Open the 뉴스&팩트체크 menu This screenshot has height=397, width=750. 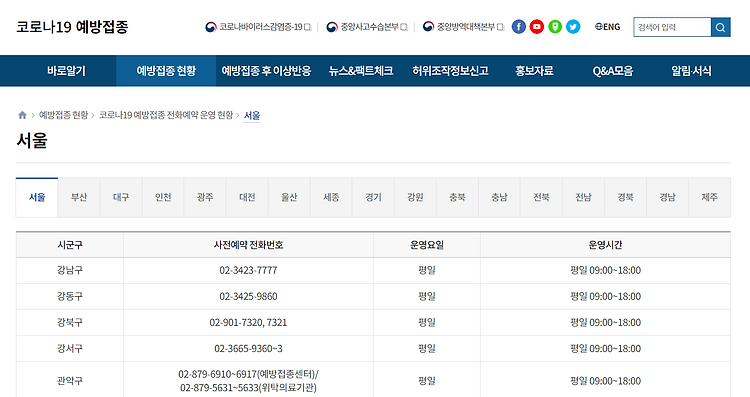[361, 71]
